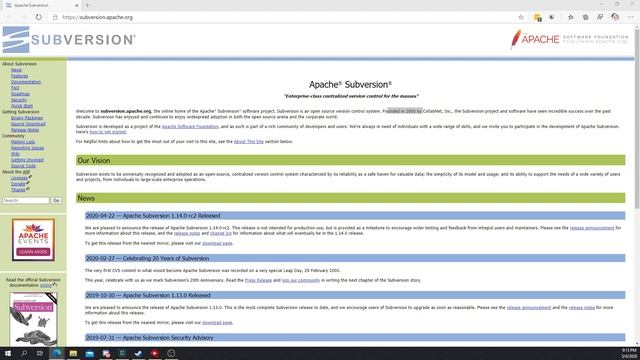Screen dimensions: 640x360
Task: Click the feedback icon in toolbar
Action: click(600, 17)
